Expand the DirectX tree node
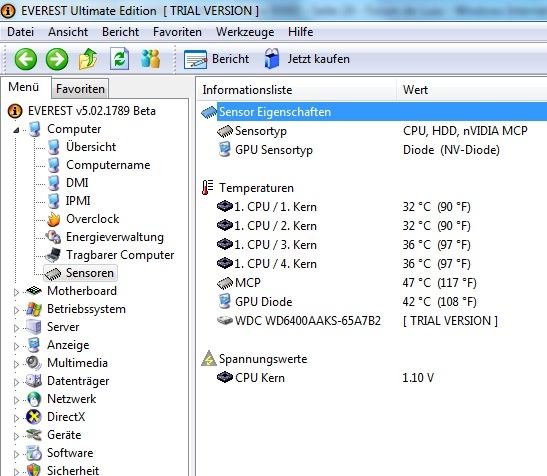Viewport: 547px width, 476px height. 16,418
